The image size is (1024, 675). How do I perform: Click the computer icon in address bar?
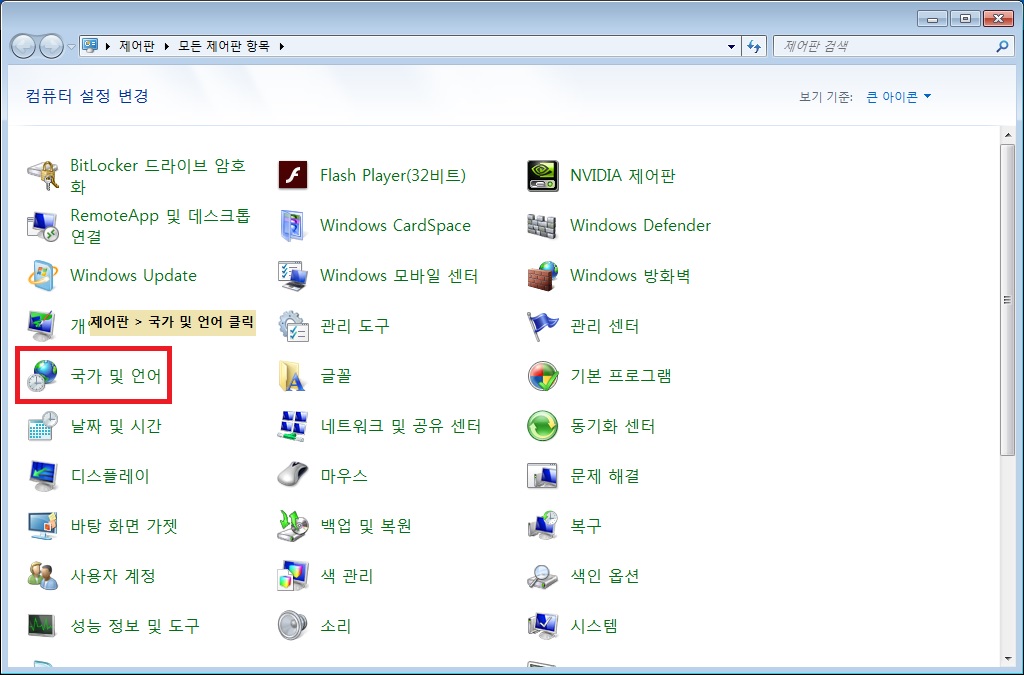(90, 46)
